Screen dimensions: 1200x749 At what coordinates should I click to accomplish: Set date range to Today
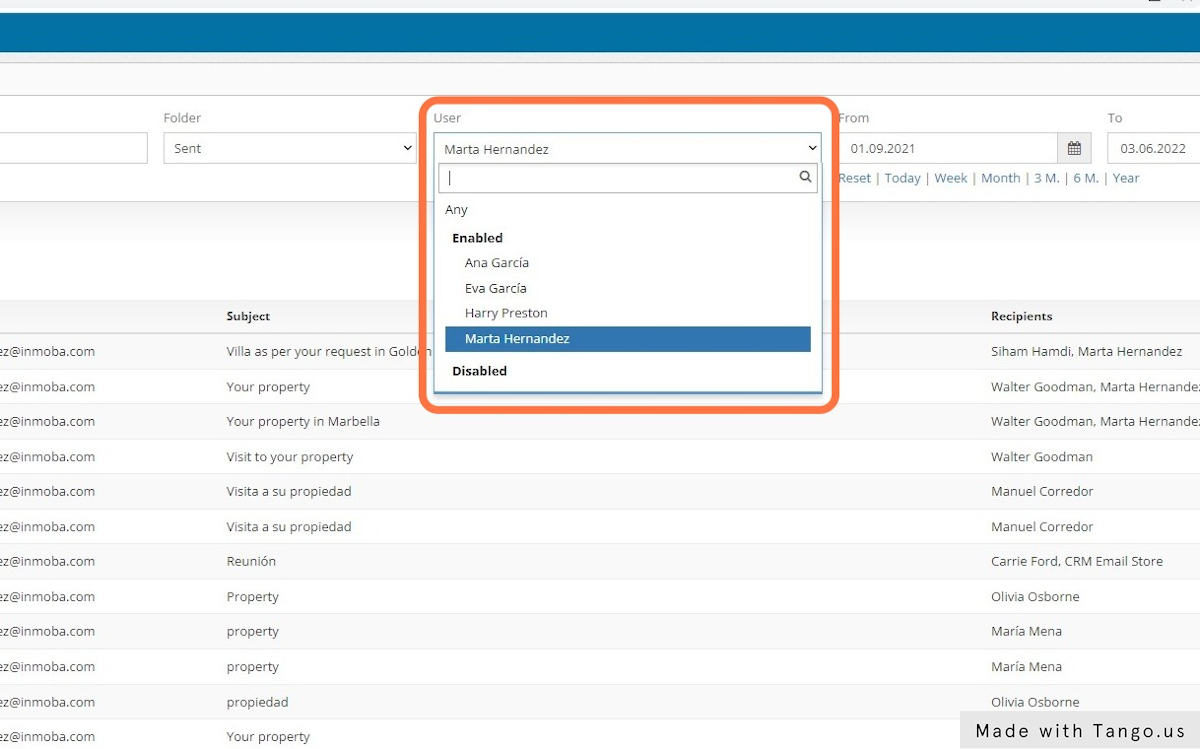pyautogui.click(x=902, y=178)
